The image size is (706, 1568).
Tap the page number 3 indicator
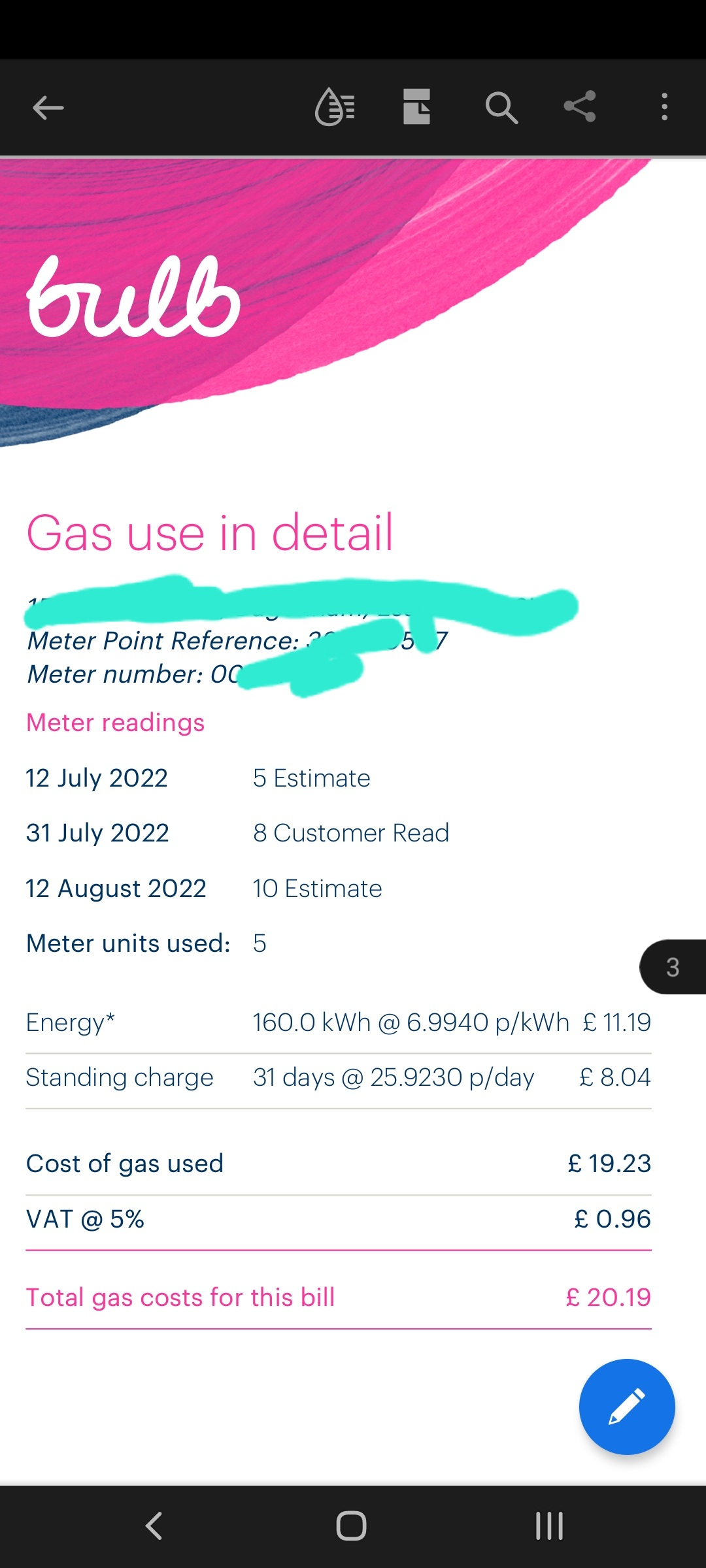pyautogui.click(x=673, y=967)
